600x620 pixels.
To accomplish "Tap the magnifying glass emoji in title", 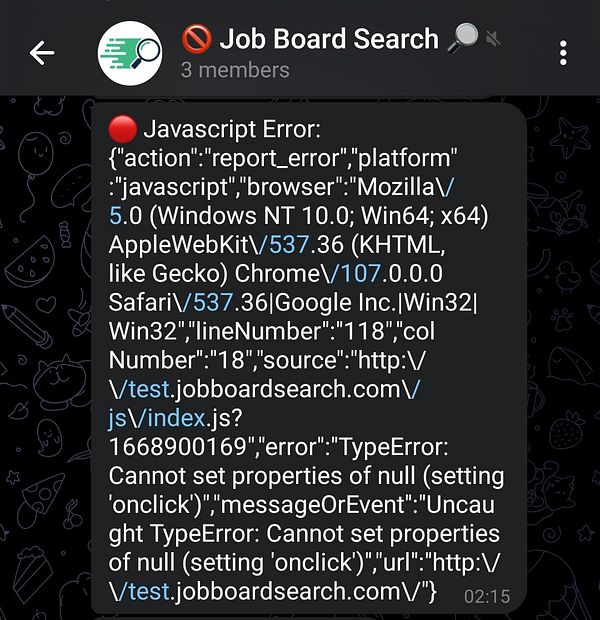I will tap(463, 38).
